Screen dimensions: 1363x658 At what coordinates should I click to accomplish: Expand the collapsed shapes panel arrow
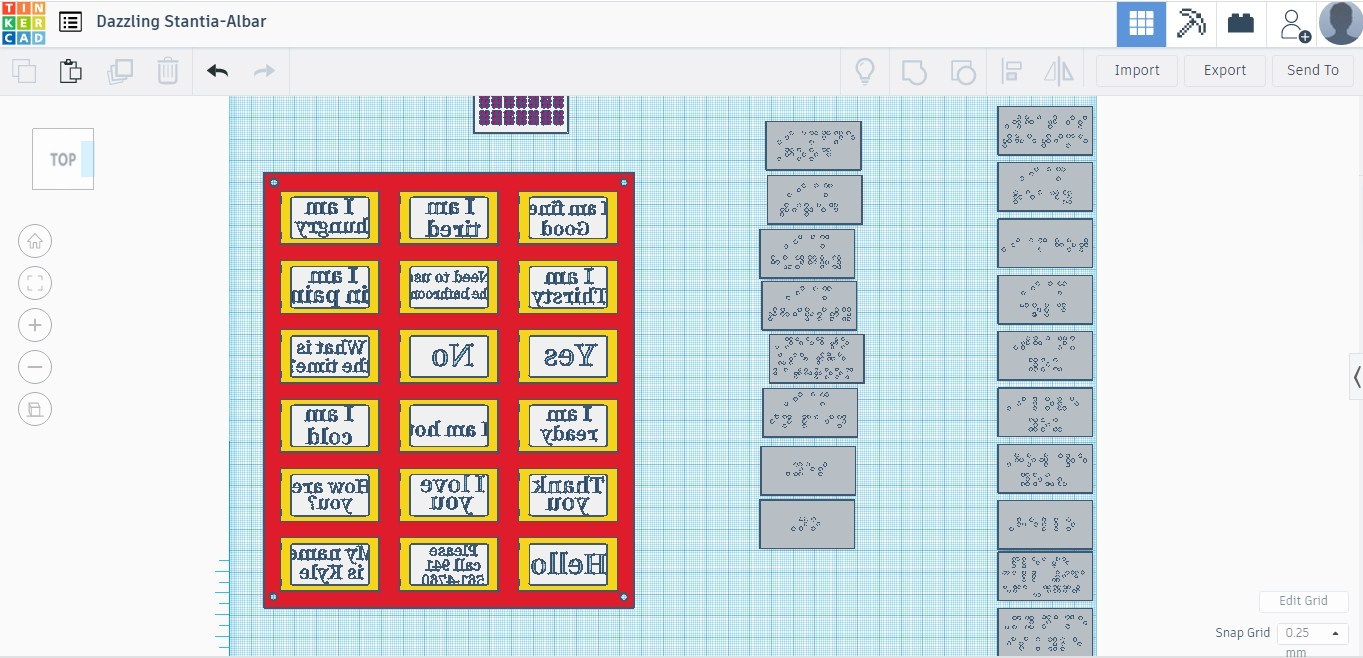click(x=1356, y=377)
